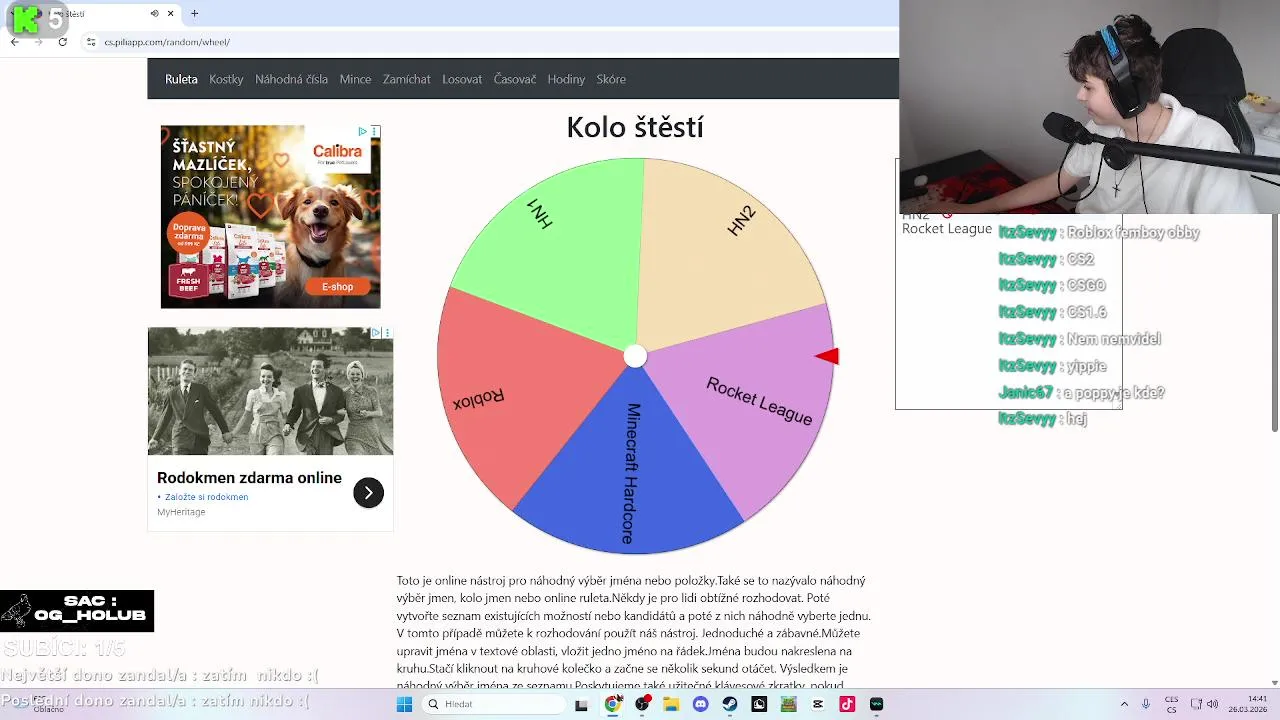
Task: Open the pink music app on the taskbar
Action: coord(847,704)
